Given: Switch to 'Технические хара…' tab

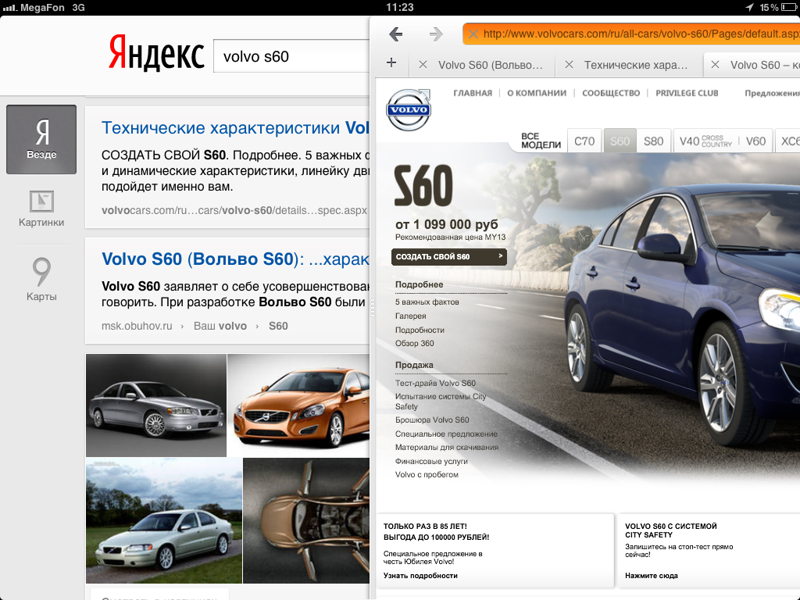Looking at the screenshot, I should [x=636, y=65].
